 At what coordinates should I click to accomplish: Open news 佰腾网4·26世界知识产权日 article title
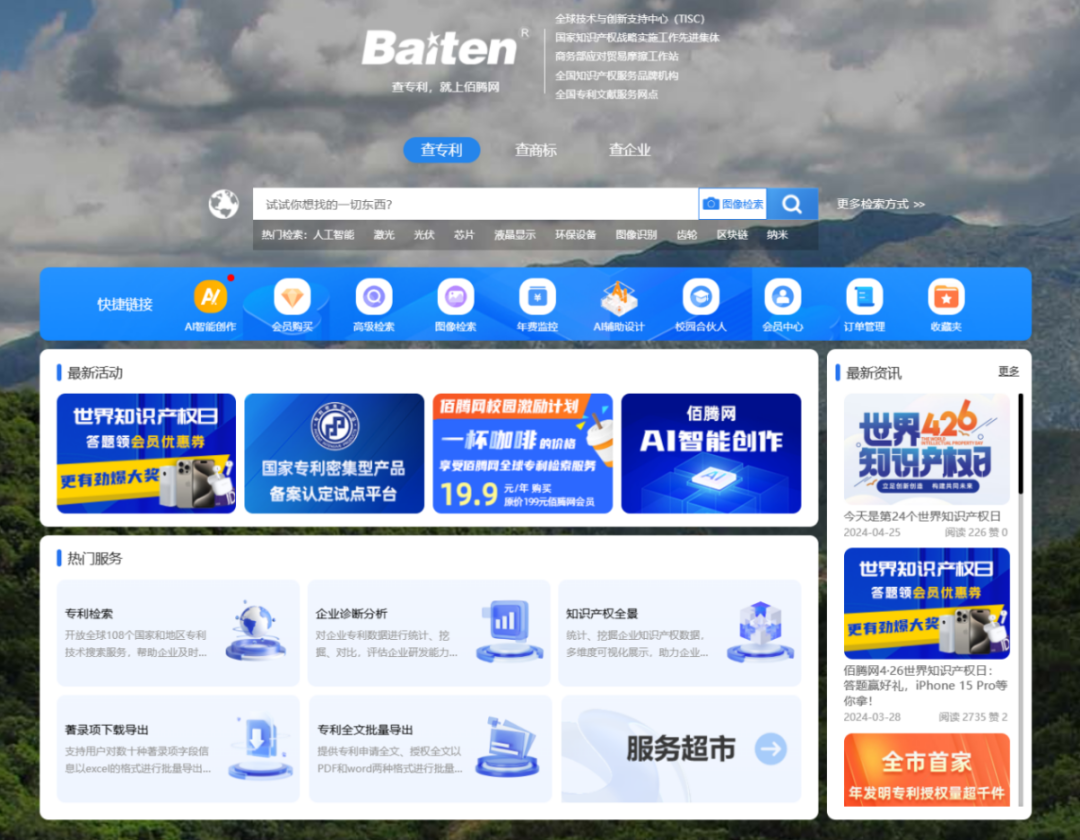point(926,685)
